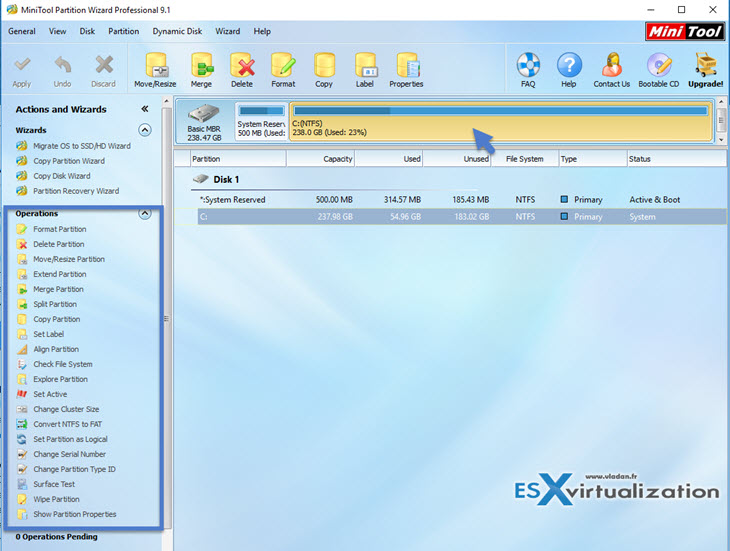Click Set Label in Operations

tap(40, 334)
